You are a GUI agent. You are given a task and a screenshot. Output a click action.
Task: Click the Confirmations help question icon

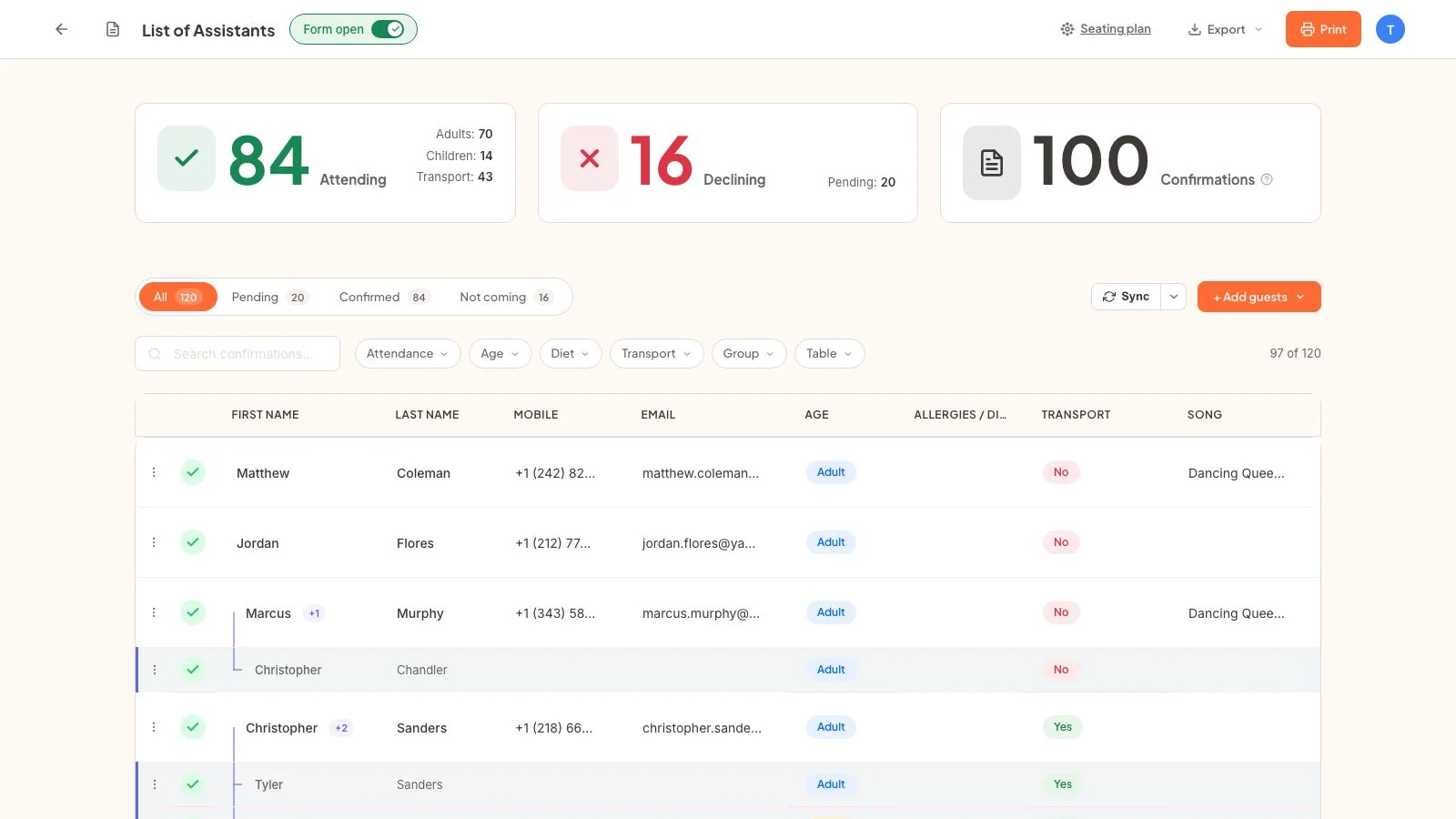(1267, 179)
